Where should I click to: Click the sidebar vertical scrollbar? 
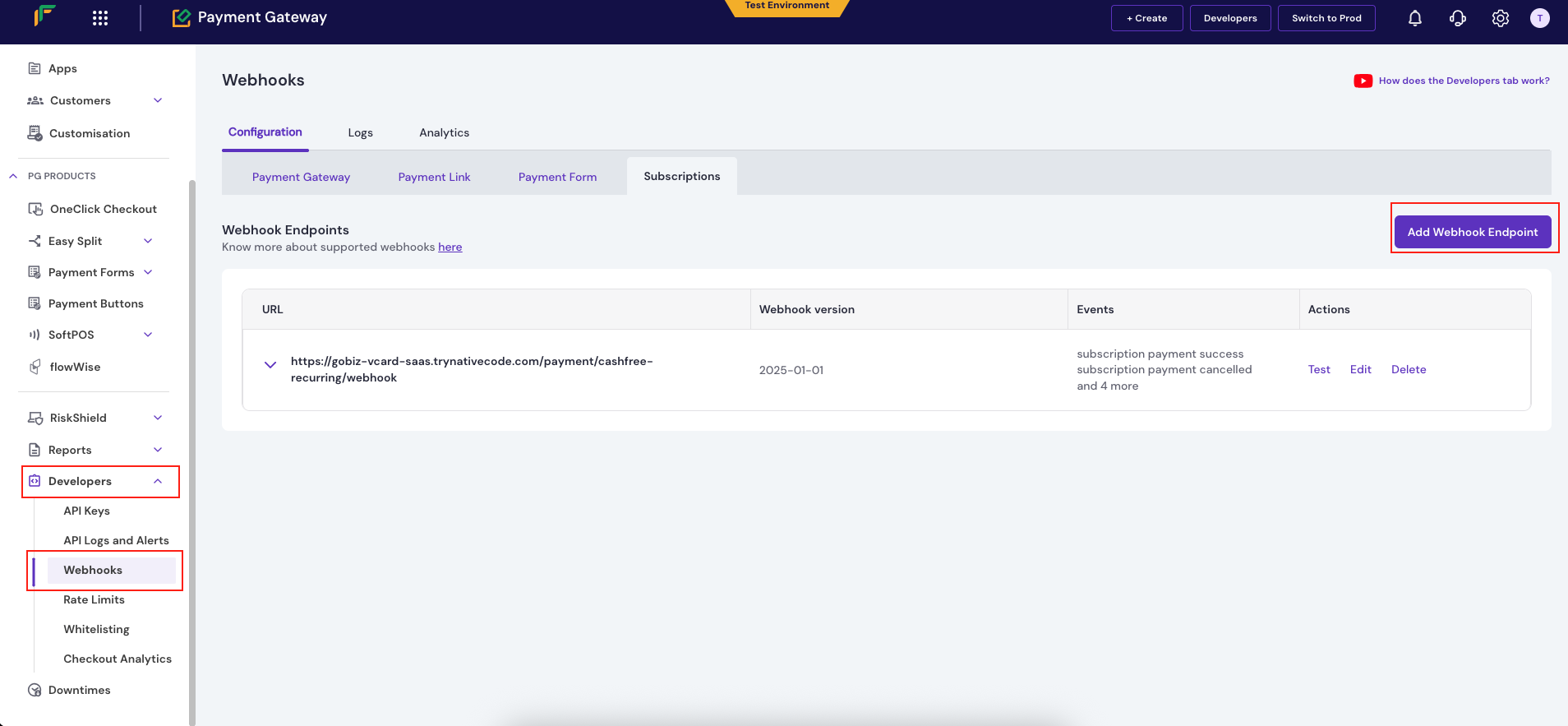[x=192, y=452]
